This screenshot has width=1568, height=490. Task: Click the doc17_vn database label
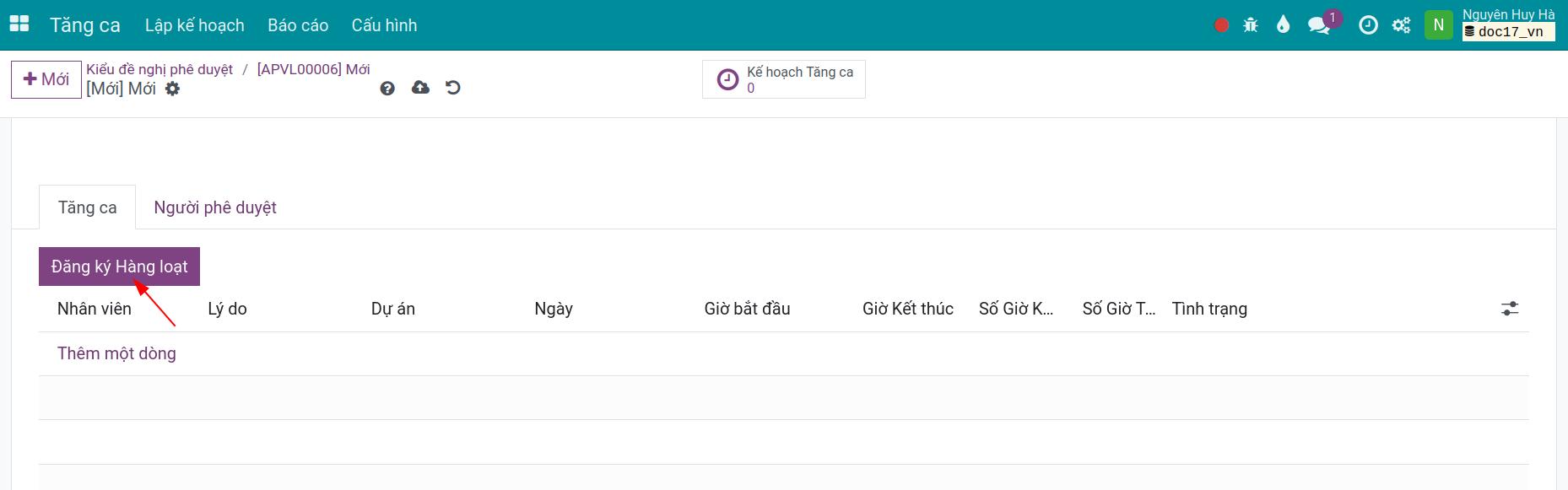pyautogui.click(x=1509, y=32)
